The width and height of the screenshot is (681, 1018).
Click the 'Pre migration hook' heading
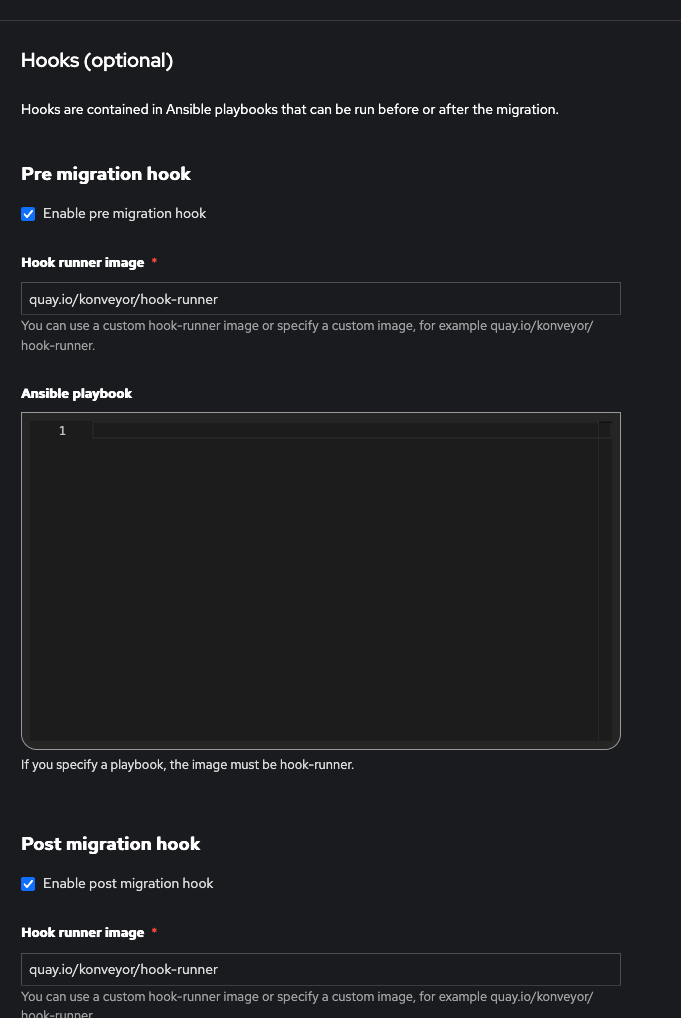[x=106, y=174]
